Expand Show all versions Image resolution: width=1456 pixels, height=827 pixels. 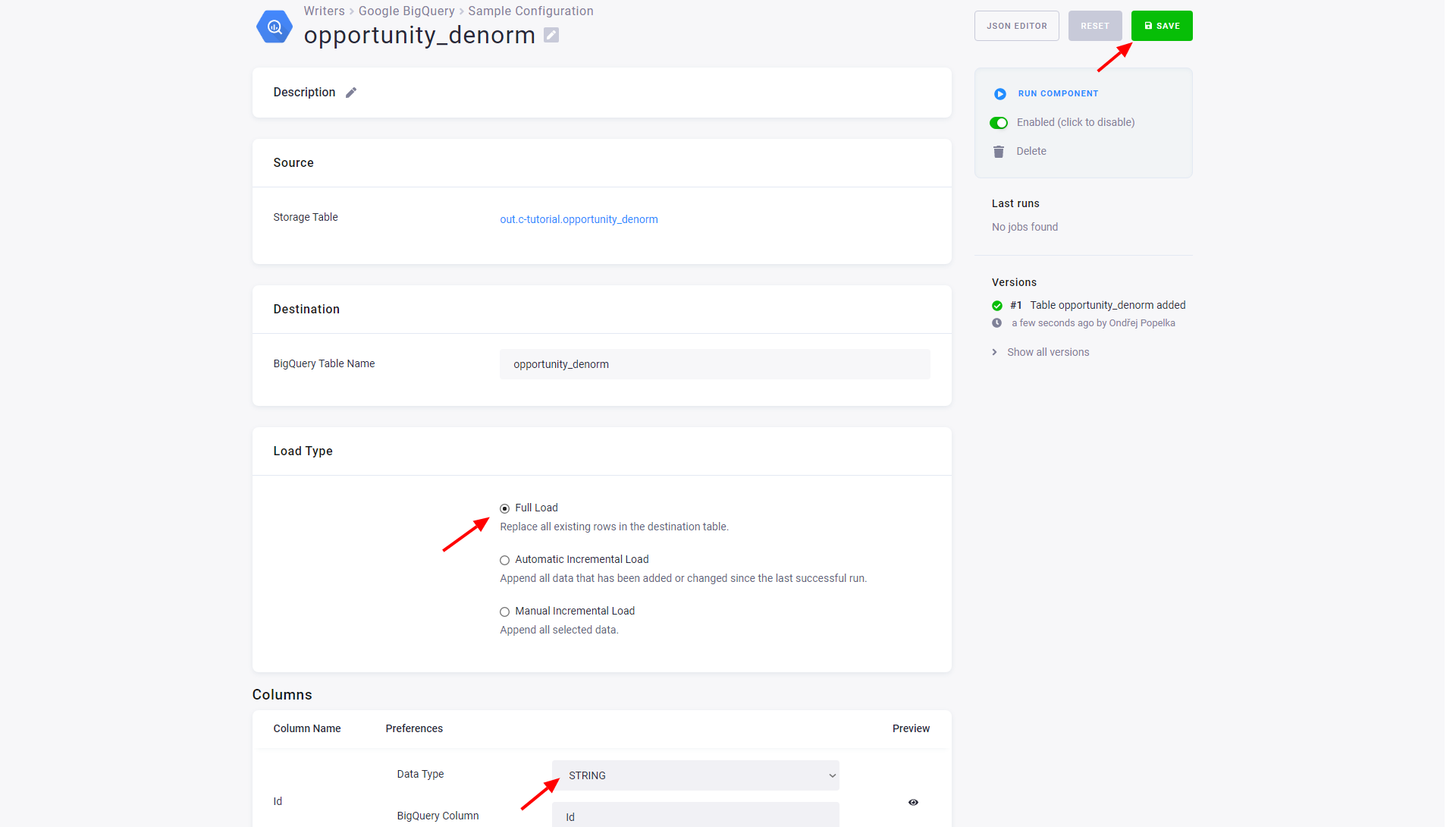[1048, 352]
